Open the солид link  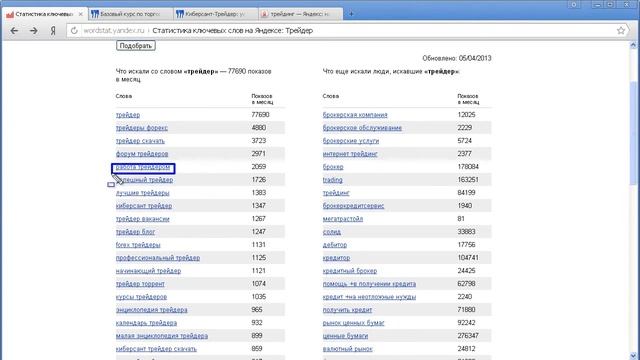[x=331, y=232]
